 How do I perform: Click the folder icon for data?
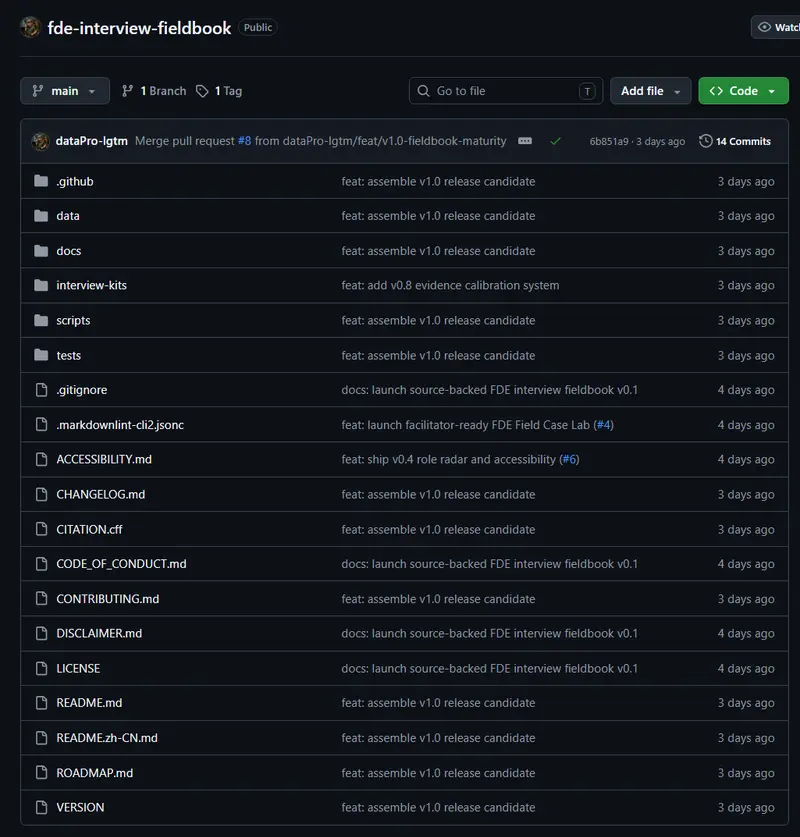click(41, 216)
